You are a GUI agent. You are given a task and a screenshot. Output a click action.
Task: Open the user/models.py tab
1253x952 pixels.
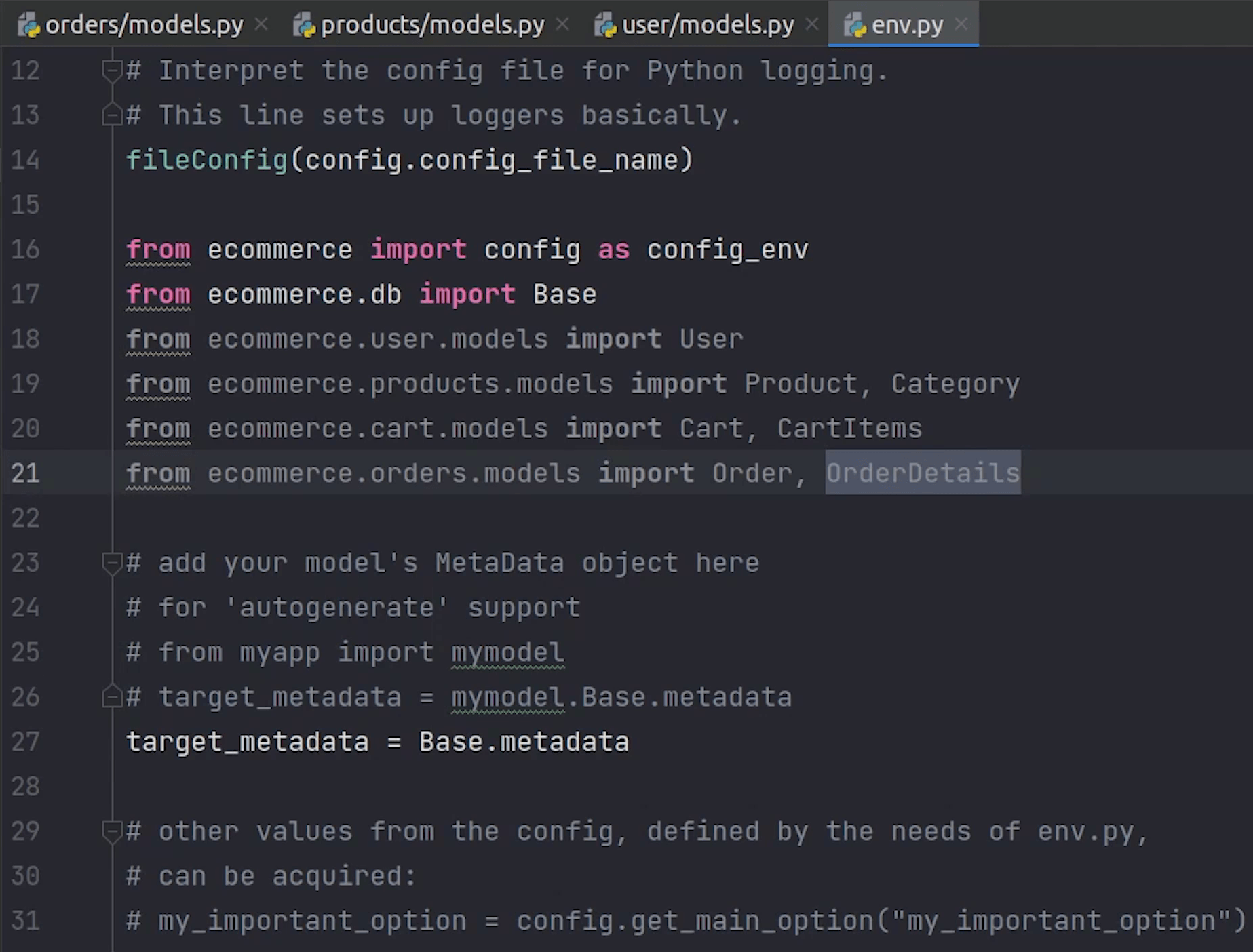(708, 25)
